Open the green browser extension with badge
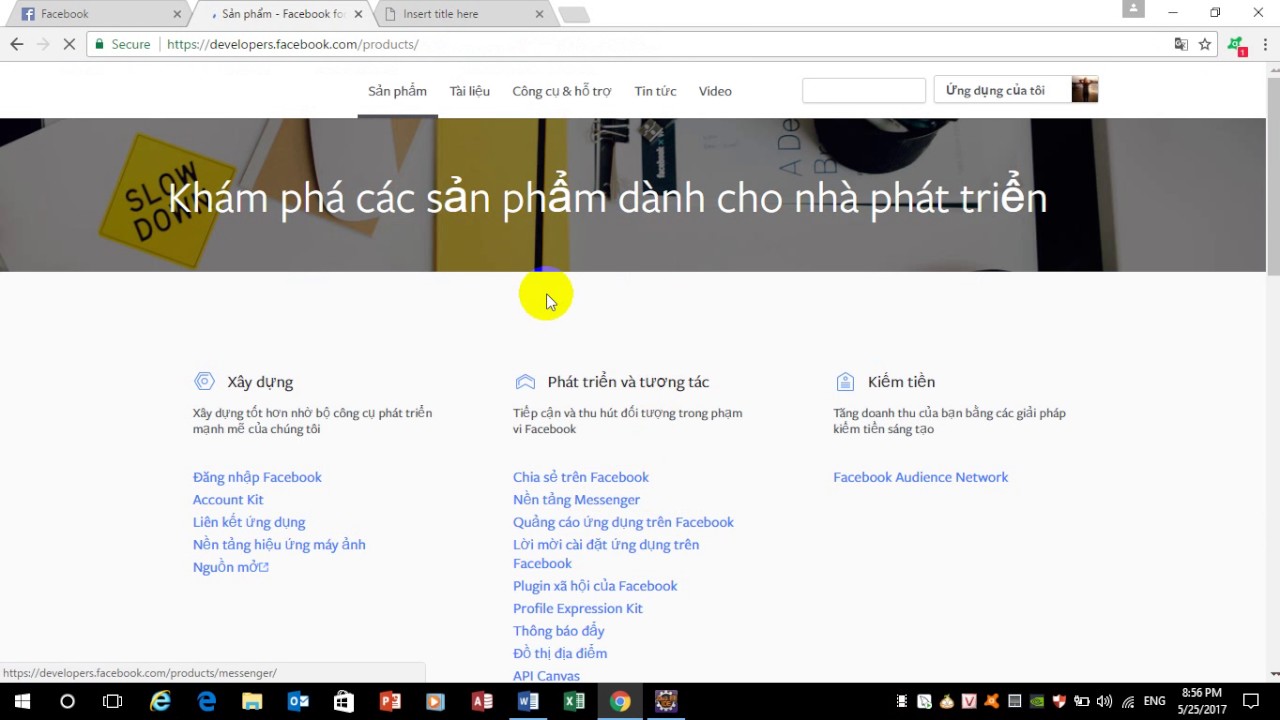Image resolution: width=1280 pixels, height=720 pixels. [x=1237, y=45]
